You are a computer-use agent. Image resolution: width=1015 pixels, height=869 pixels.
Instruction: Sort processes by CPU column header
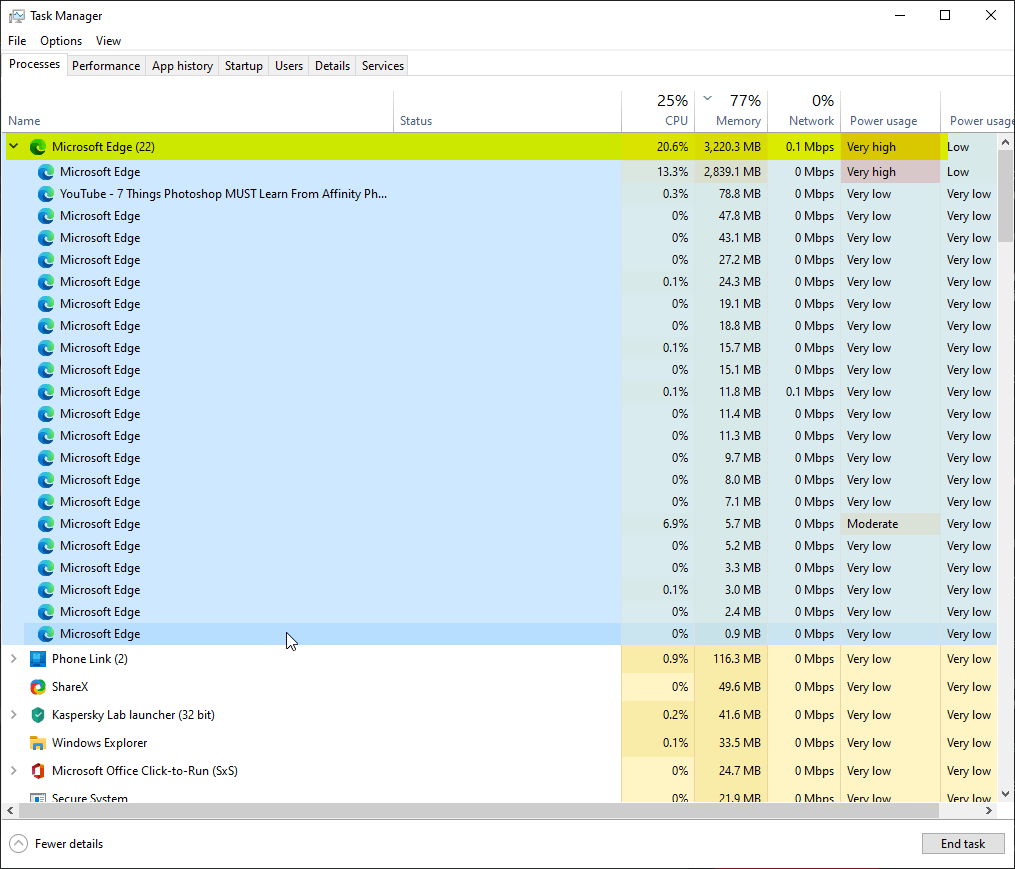point(658,111)
